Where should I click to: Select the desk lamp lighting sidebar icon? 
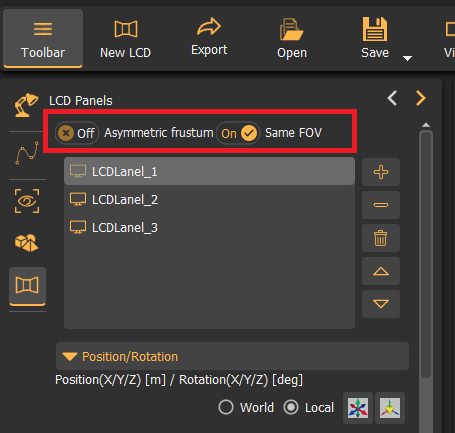(x=26, y=105)
